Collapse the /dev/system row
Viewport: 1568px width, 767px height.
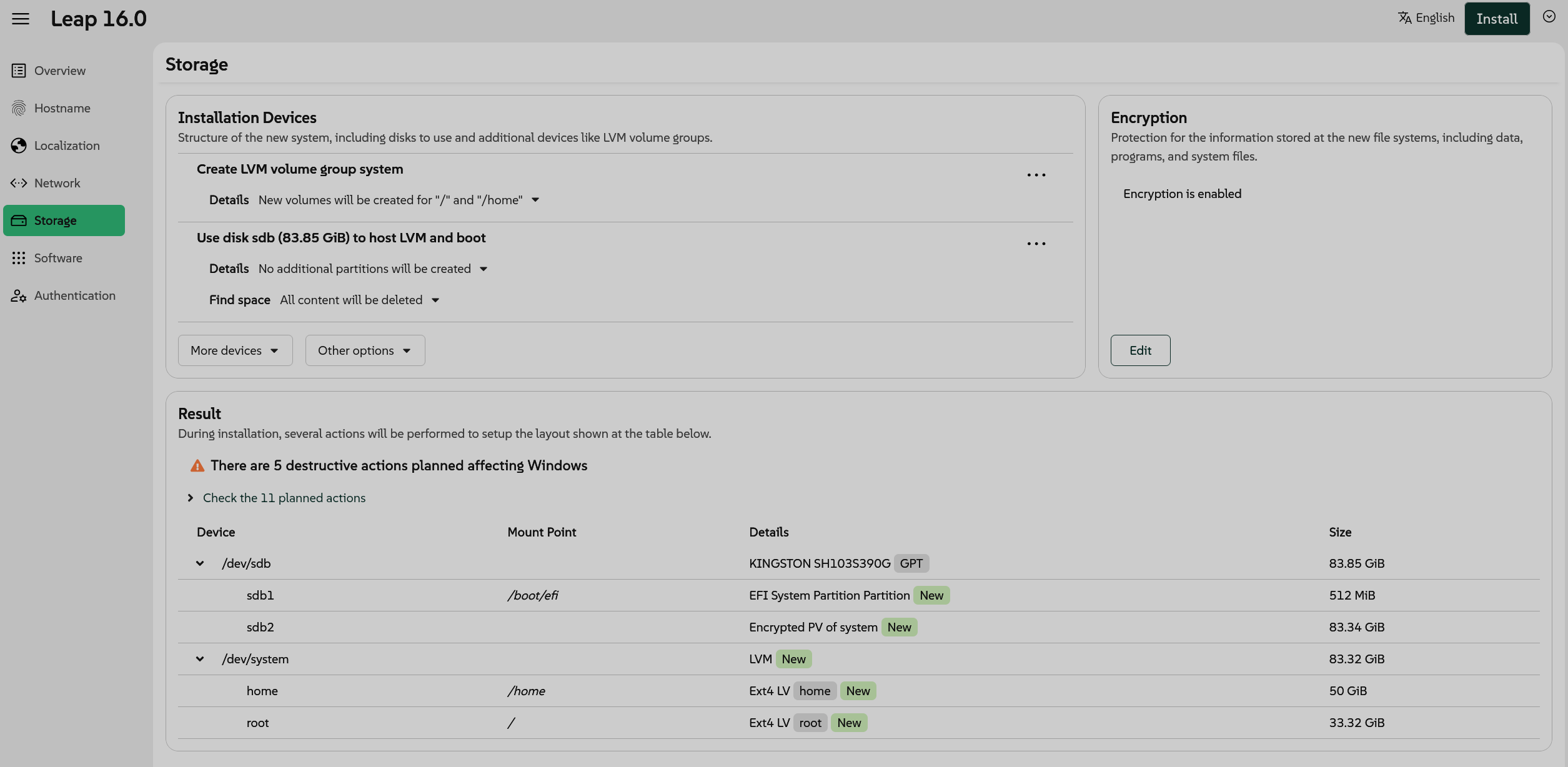tap(200, 659)
